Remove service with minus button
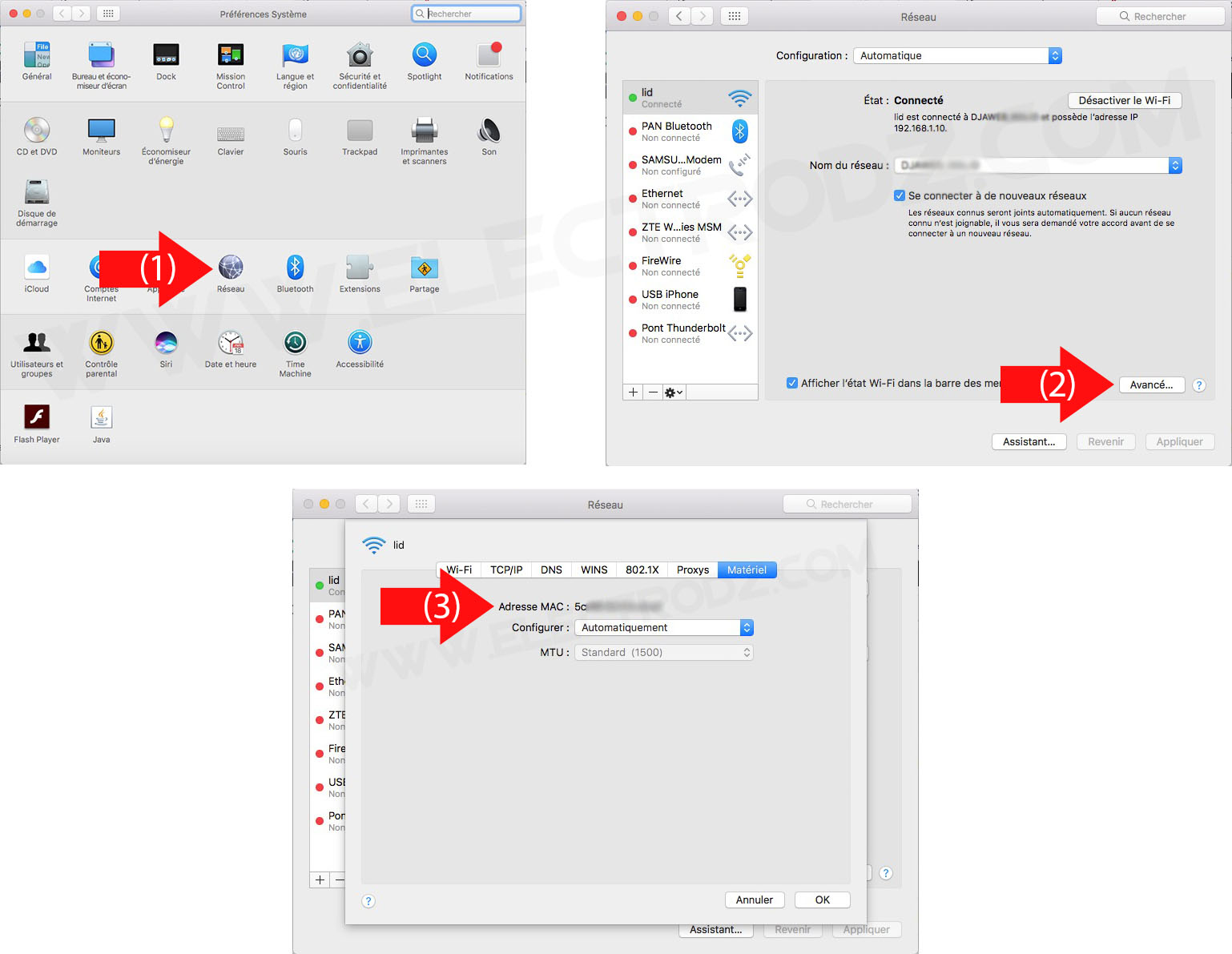This screenshot has width=1232, height=954. [x=653, y=392]
